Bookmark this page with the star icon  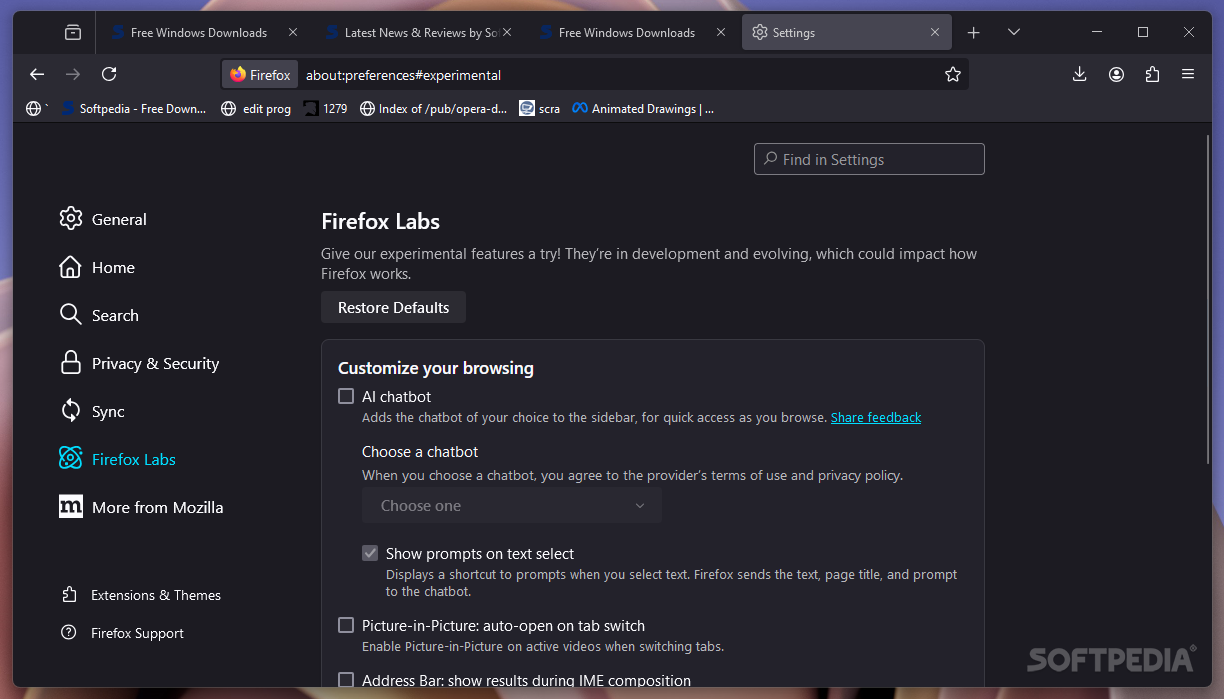(953, 74)
